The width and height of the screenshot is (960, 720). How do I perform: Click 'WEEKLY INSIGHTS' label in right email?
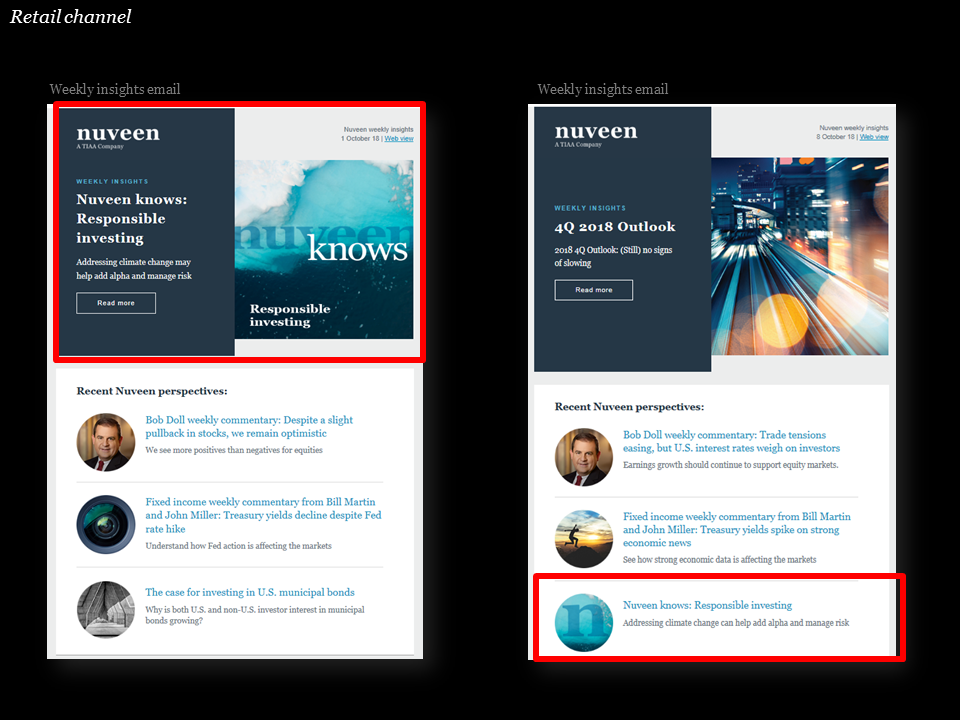coord(590,208)
